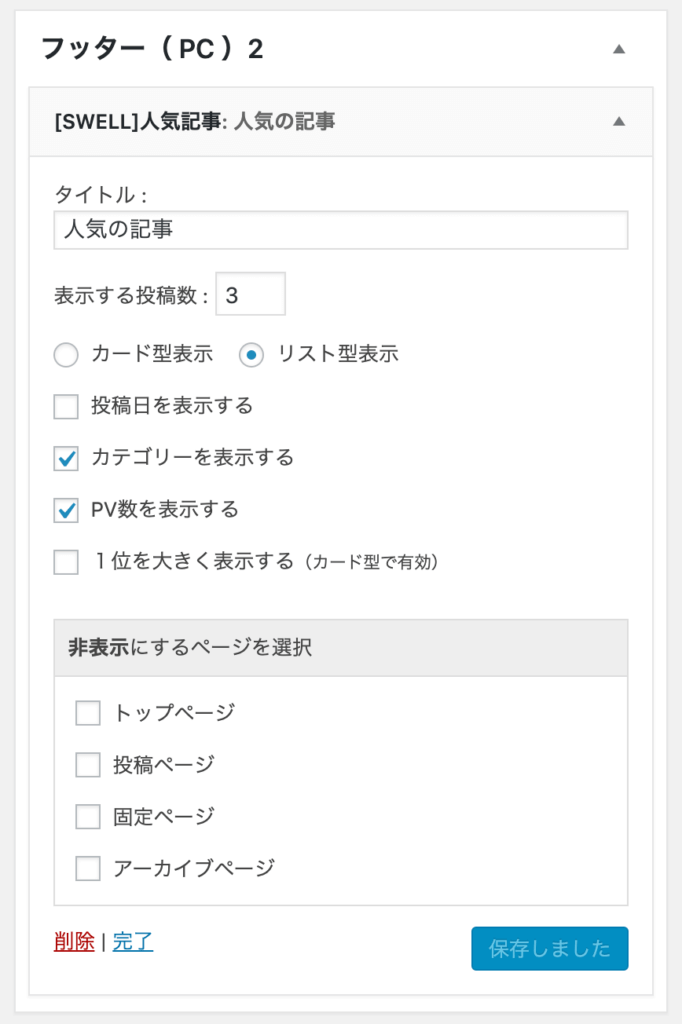Check 投稿ページ in hidden pages list

tap(87, 765)
